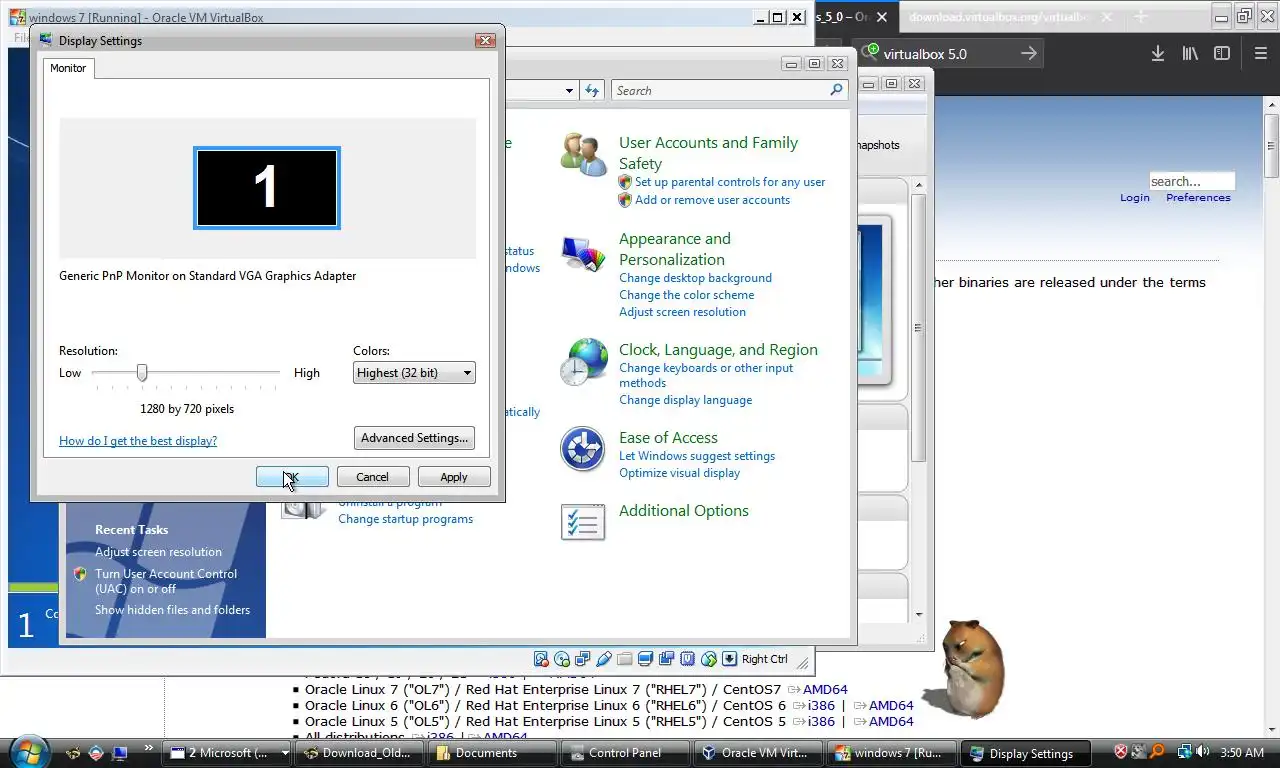The image size is (1280, 768).
Task: Click the network adapters status icon
Action: tap(583, 659)
